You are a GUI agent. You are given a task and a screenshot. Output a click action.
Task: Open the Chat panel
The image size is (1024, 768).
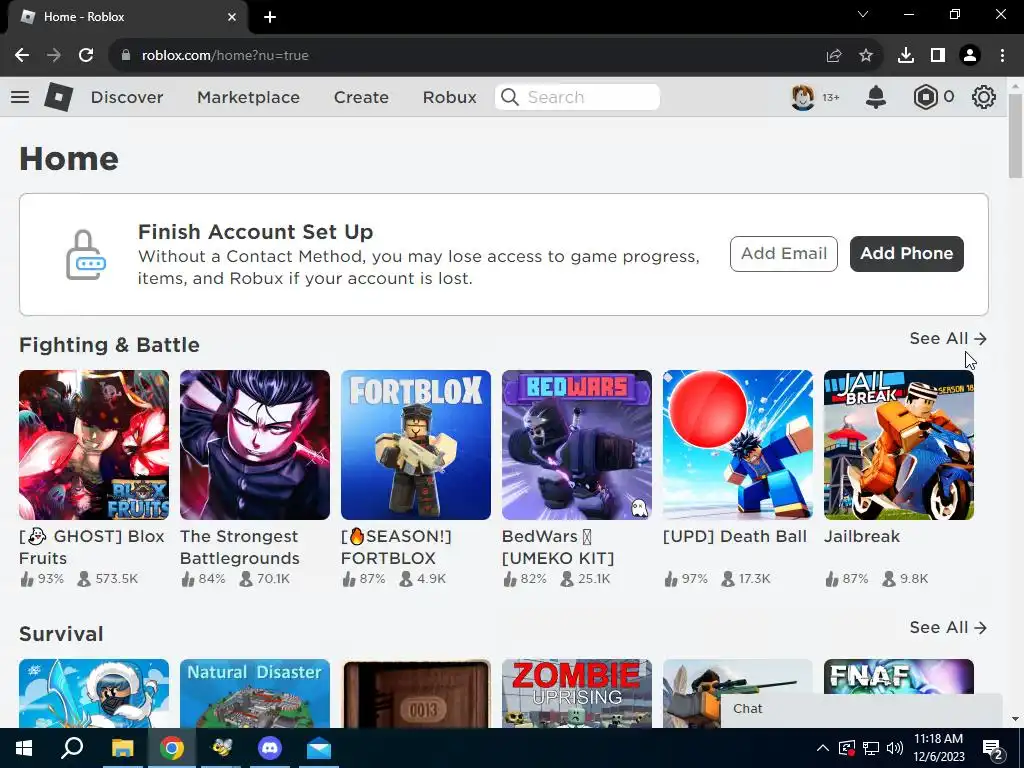(861, 709)
